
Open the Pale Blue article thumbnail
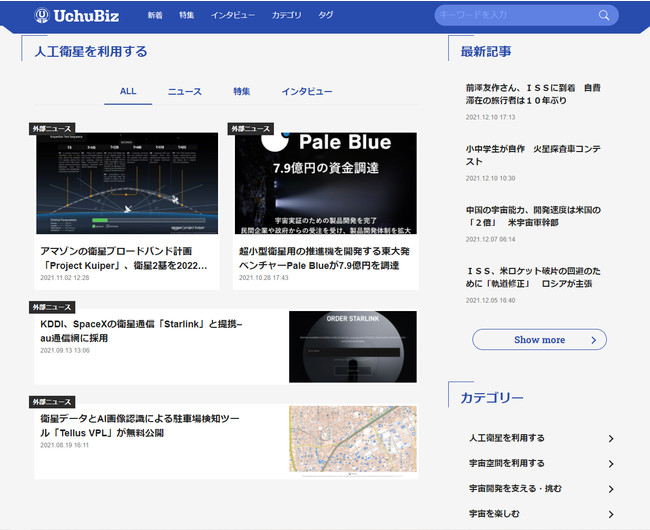click(326, 183)
